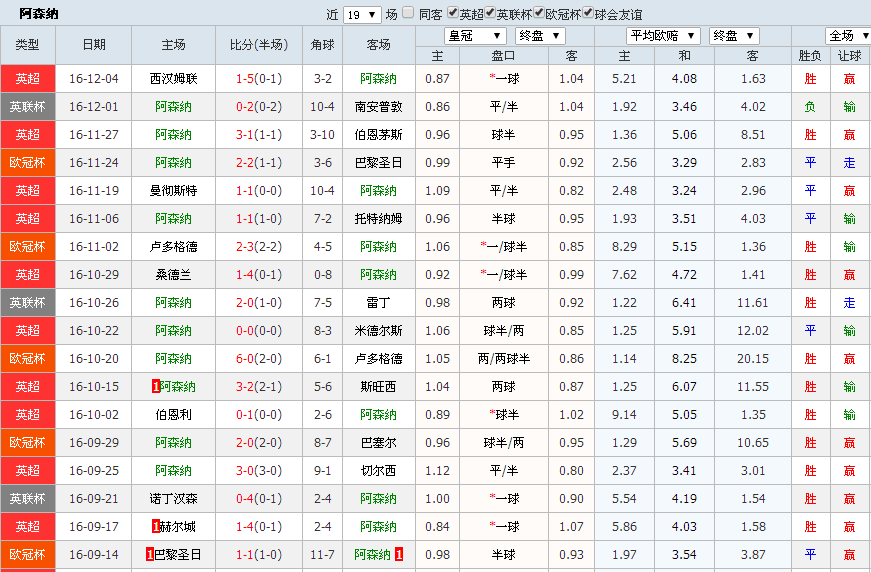Click home team 桑德兰
Screen dimensions: 871x572
pos(173,275)
